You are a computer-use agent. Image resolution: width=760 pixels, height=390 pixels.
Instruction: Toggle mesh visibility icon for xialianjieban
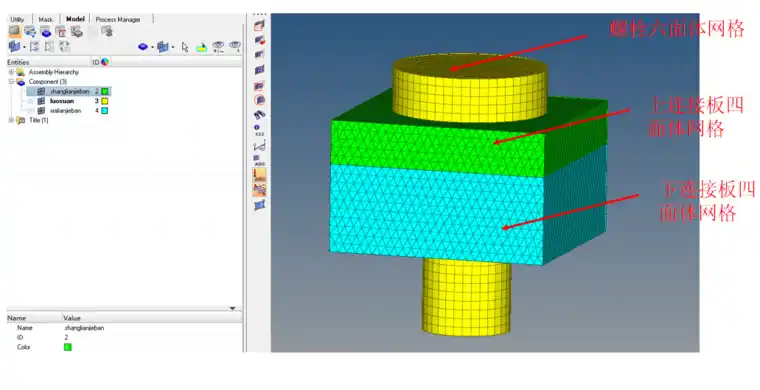tap(41, 110)
